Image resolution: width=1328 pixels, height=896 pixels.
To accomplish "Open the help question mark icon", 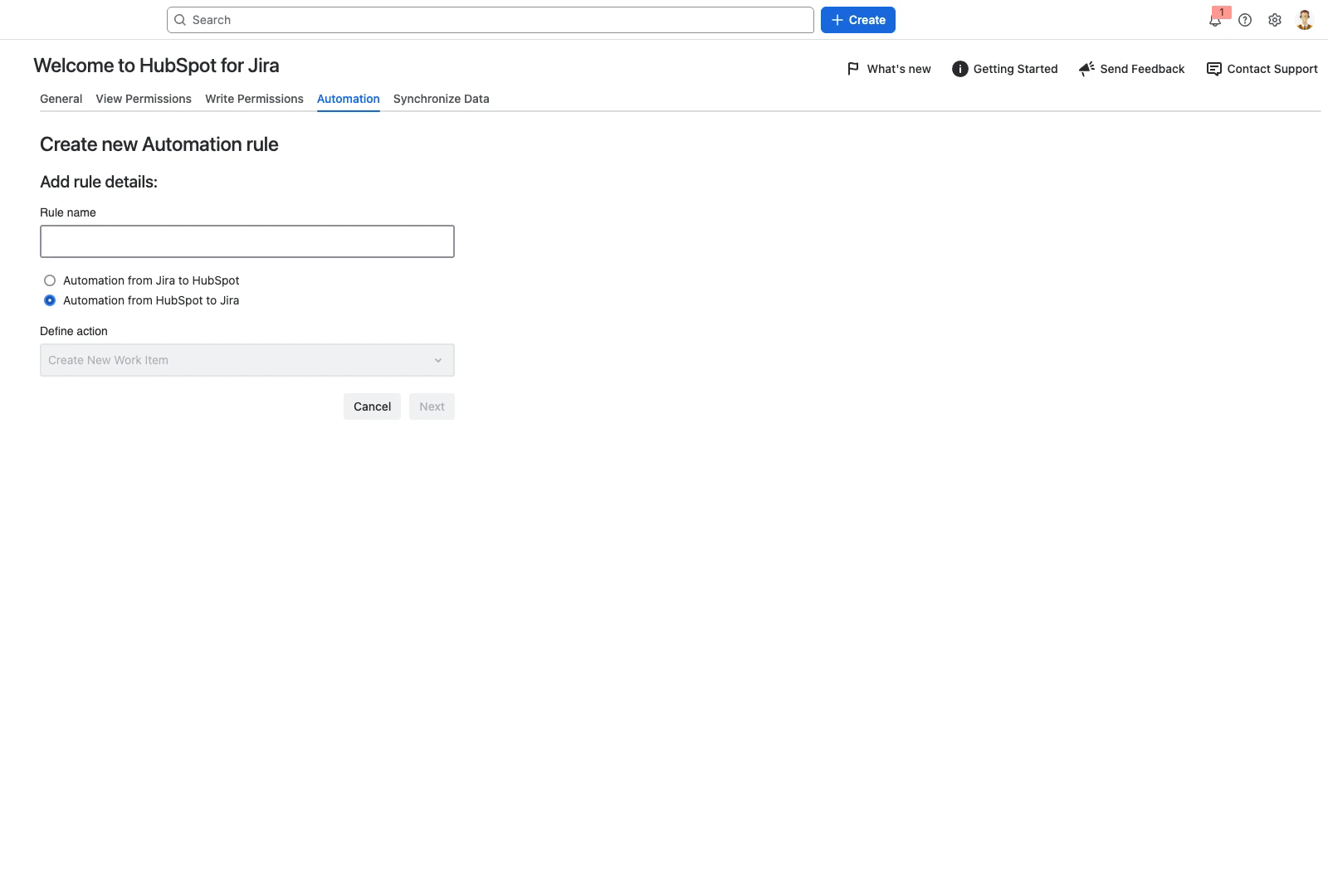I will 1245,20.
